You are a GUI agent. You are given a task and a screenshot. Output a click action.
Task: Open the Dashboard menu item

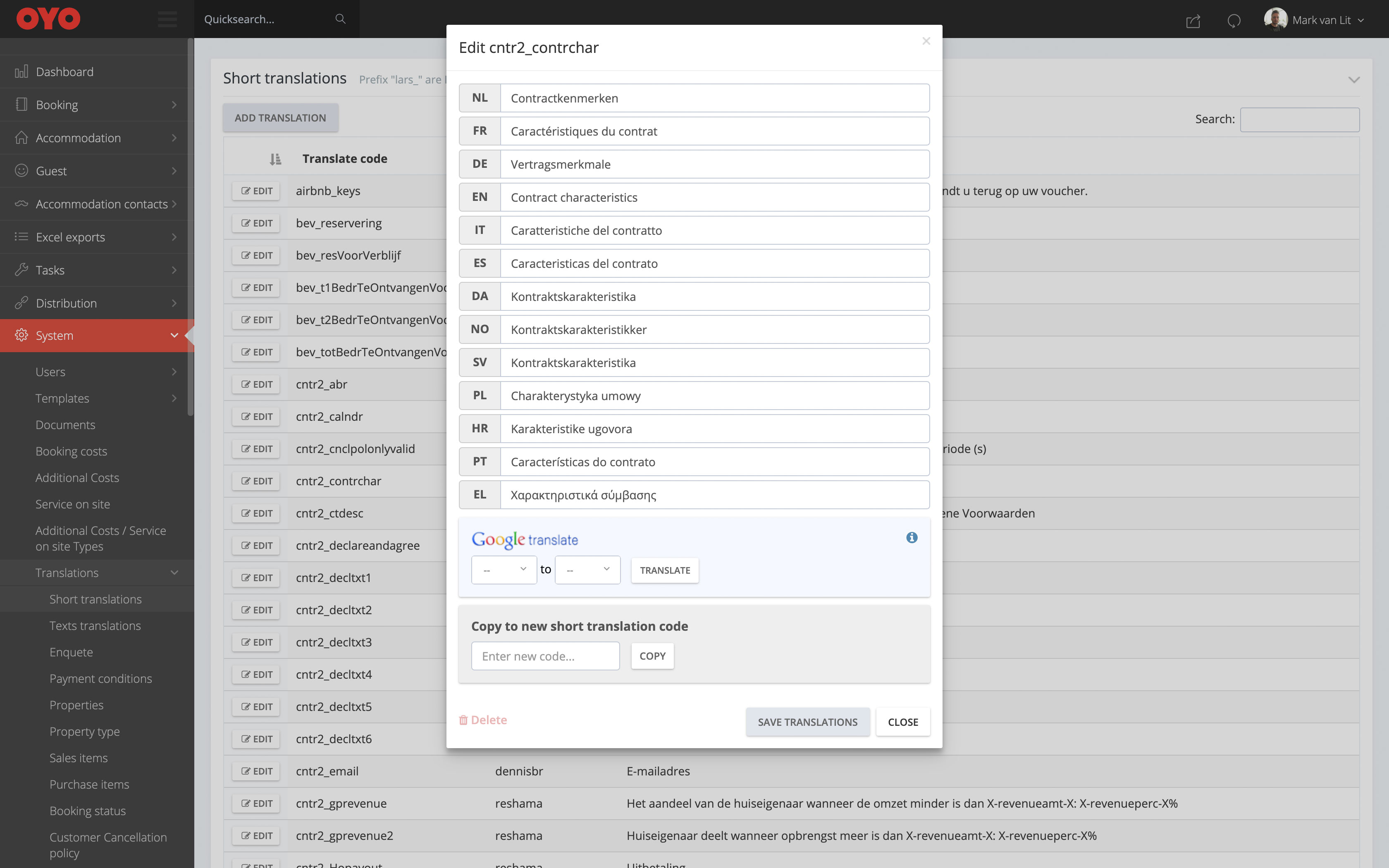click(64, 72)
